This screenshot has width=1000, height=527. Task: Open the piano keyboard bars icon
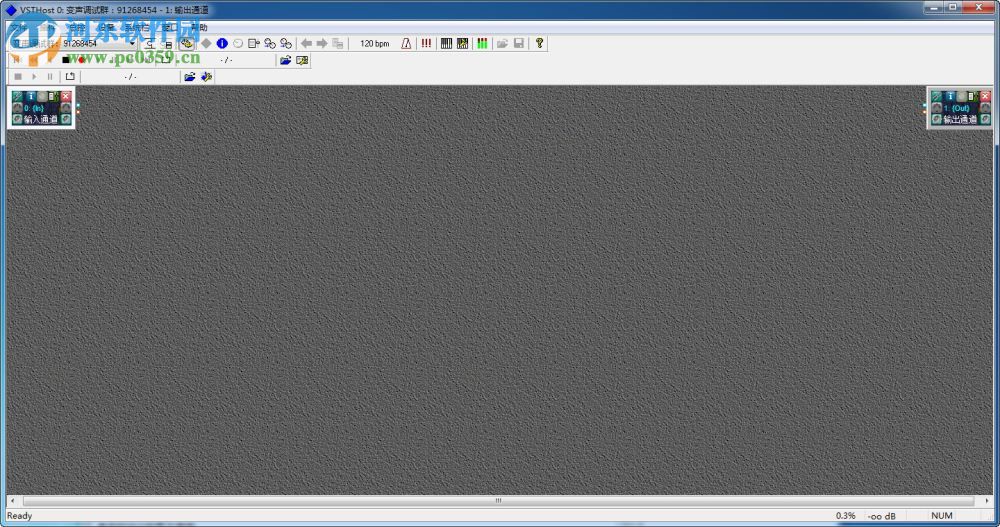pos(446,43)
